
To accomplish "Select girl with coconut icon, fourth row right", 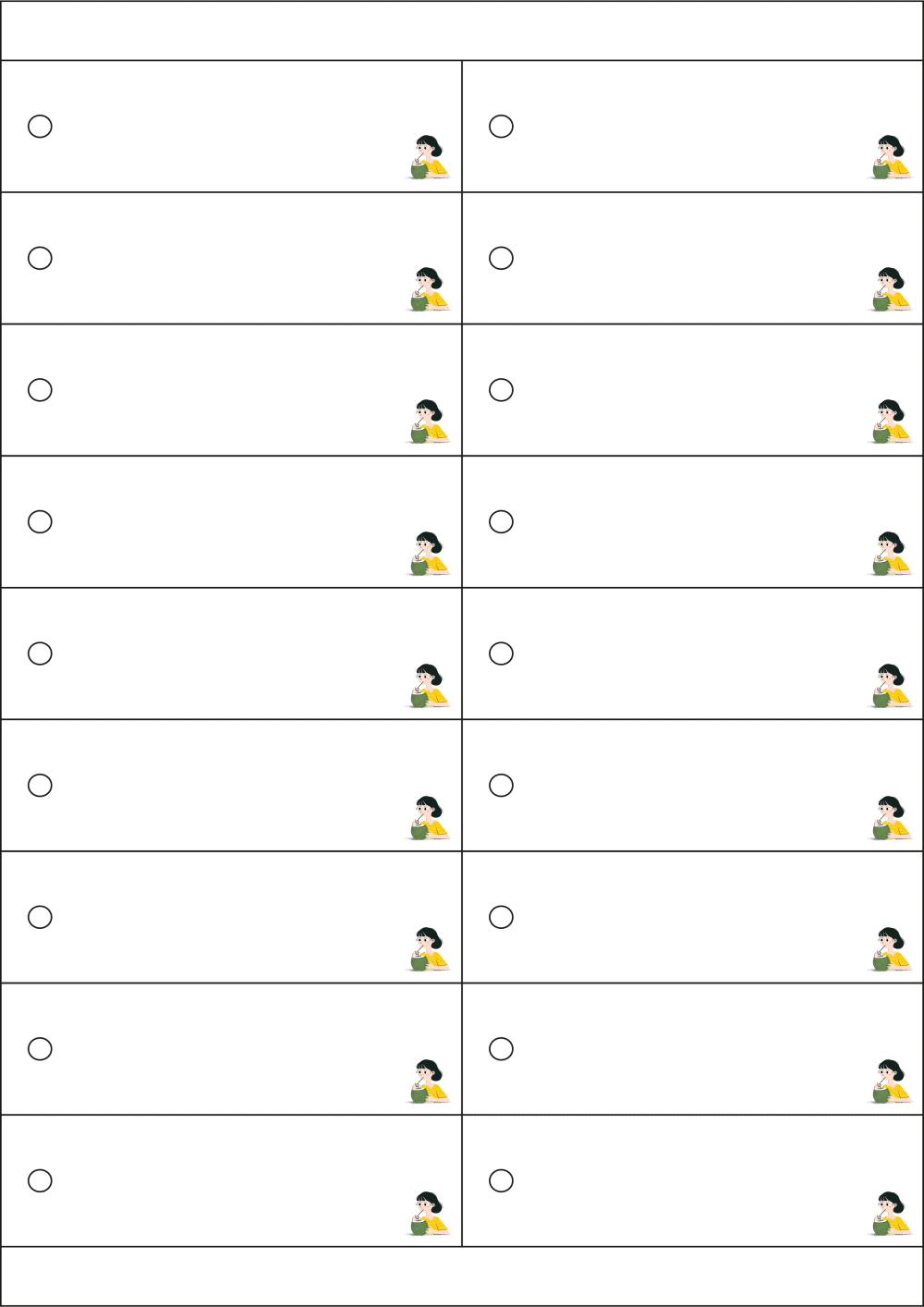I will (890, 553).
